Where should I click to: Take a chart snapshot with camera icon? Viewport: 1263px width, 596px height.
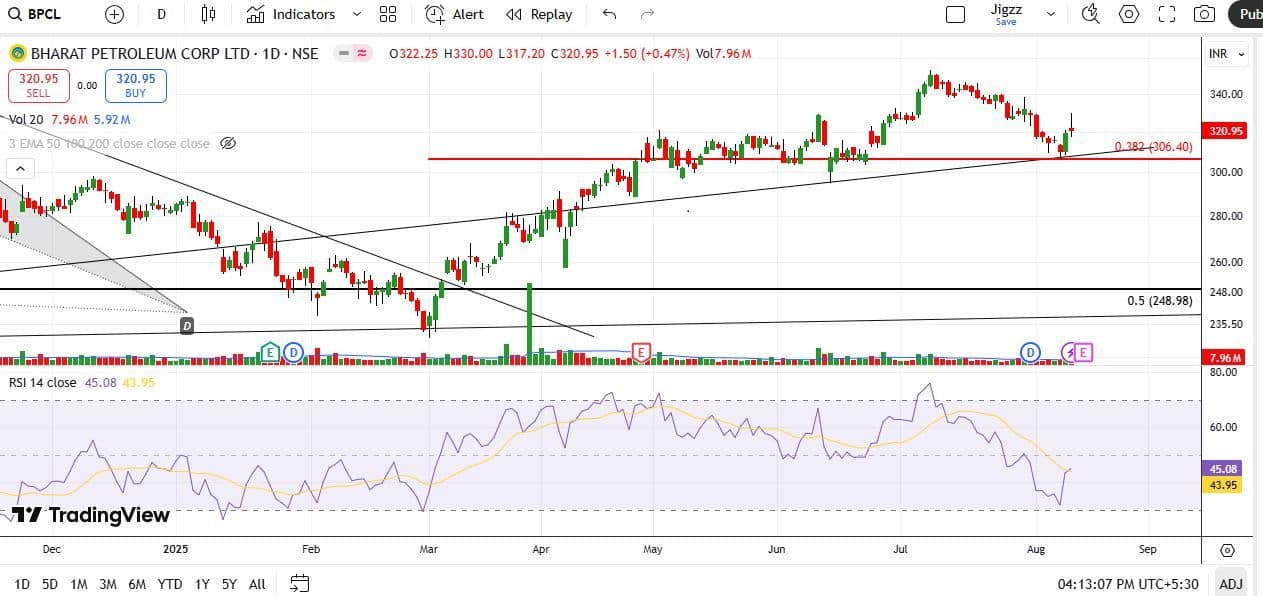1205,14
